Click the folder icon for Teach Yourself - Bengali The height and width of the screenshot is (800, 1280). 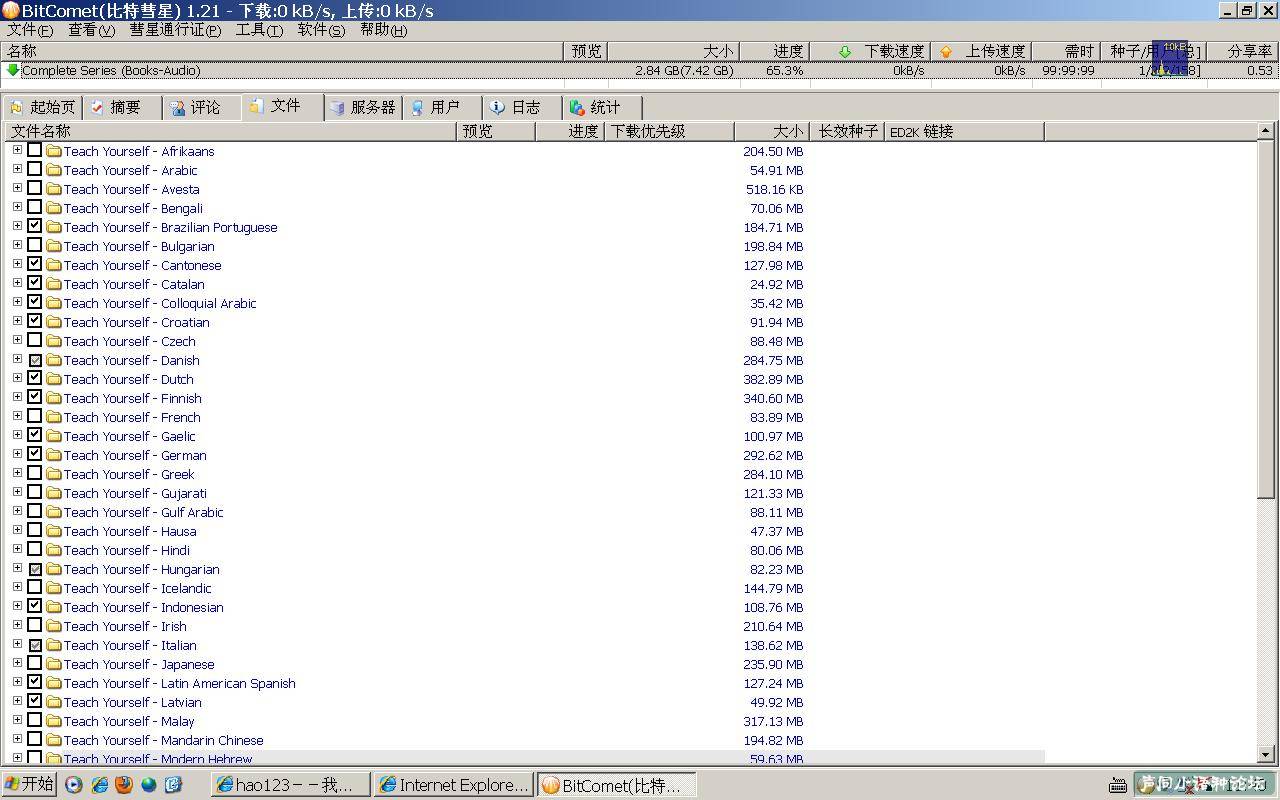click(x=54, y=208)
